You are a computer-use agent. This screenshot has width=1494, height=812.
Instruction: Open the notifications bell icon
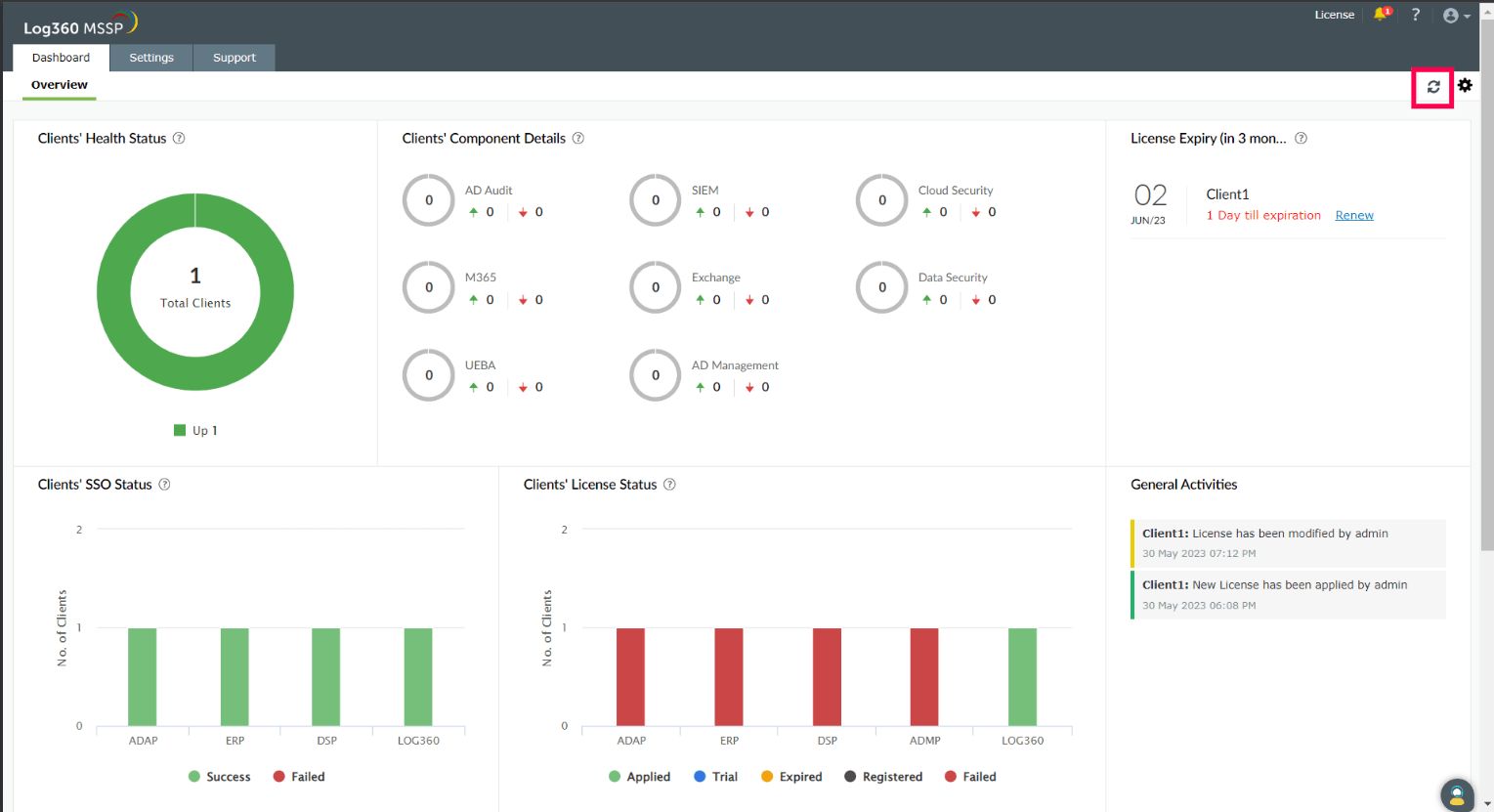coord(1382,14)
